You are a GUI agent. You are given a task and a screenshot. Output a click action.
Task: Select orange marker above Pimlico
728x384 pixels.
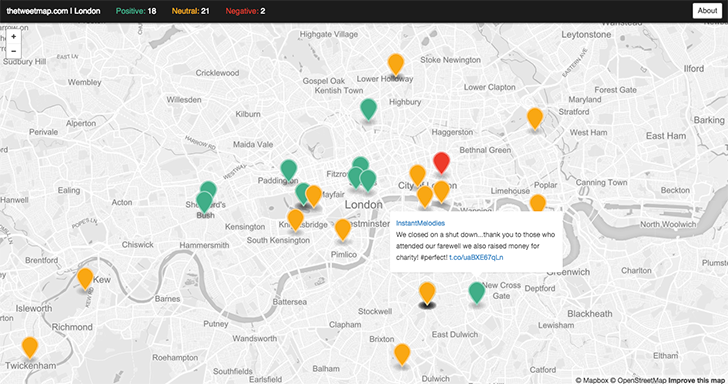343,230
